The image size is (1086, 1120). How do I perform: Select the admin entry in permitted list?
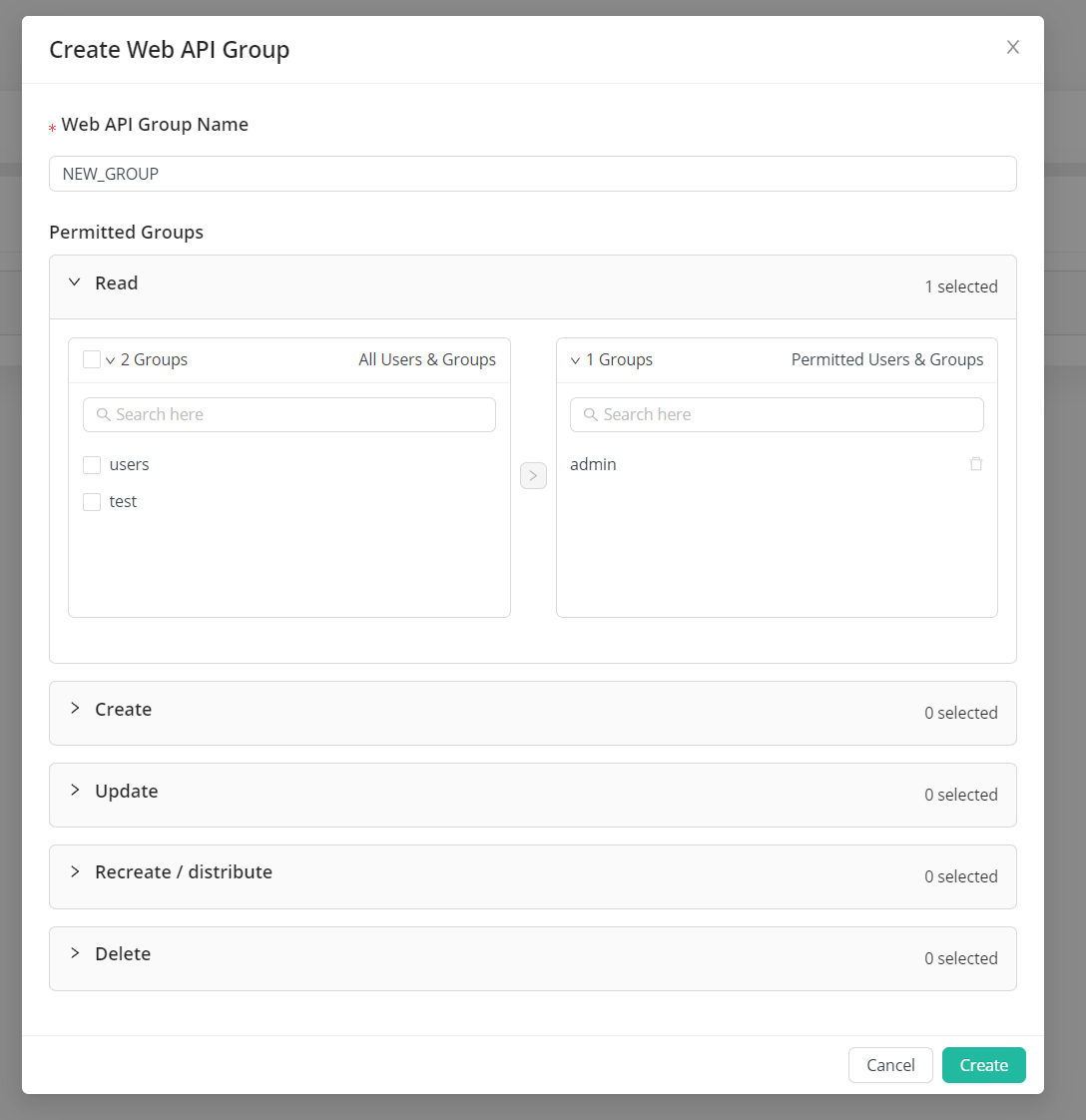click(x=593, y=464)
